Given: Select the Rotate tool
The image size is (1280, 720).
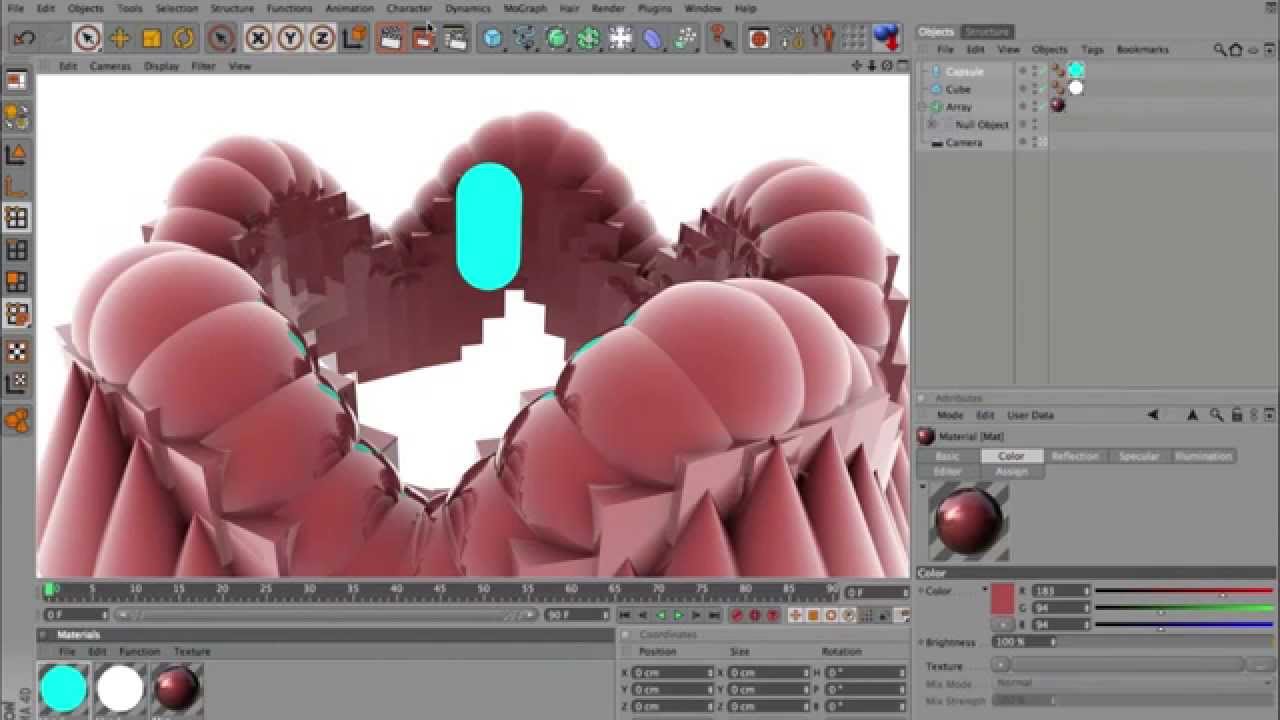Looking at the screenshot, I should (184, 39).
